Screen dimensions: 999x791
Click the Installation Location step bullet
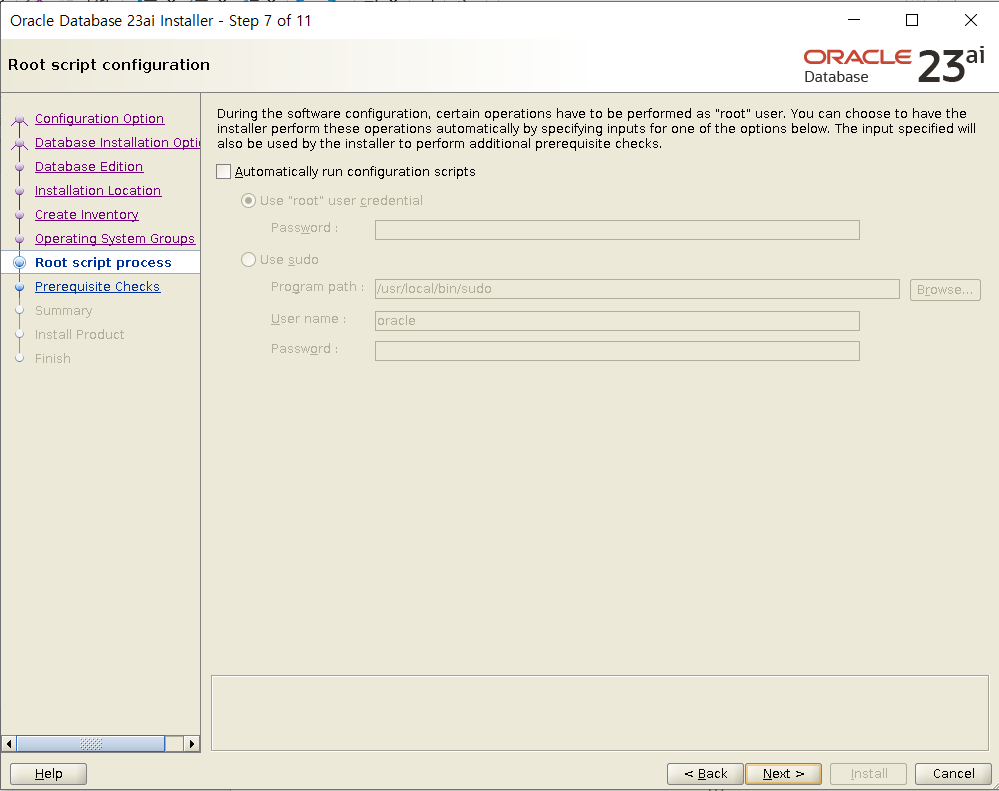click(20, 191)
